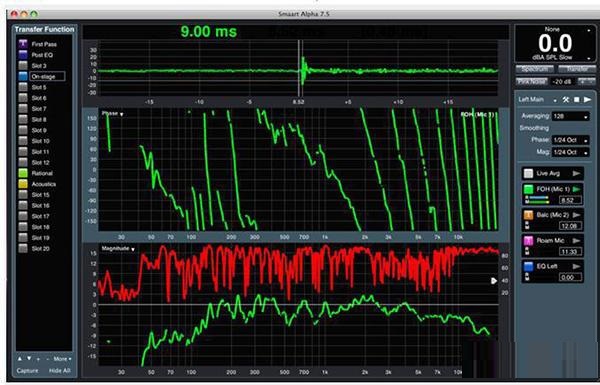Click the Capture button
Viewport: 600px width, 385px height.
point(27,371)
